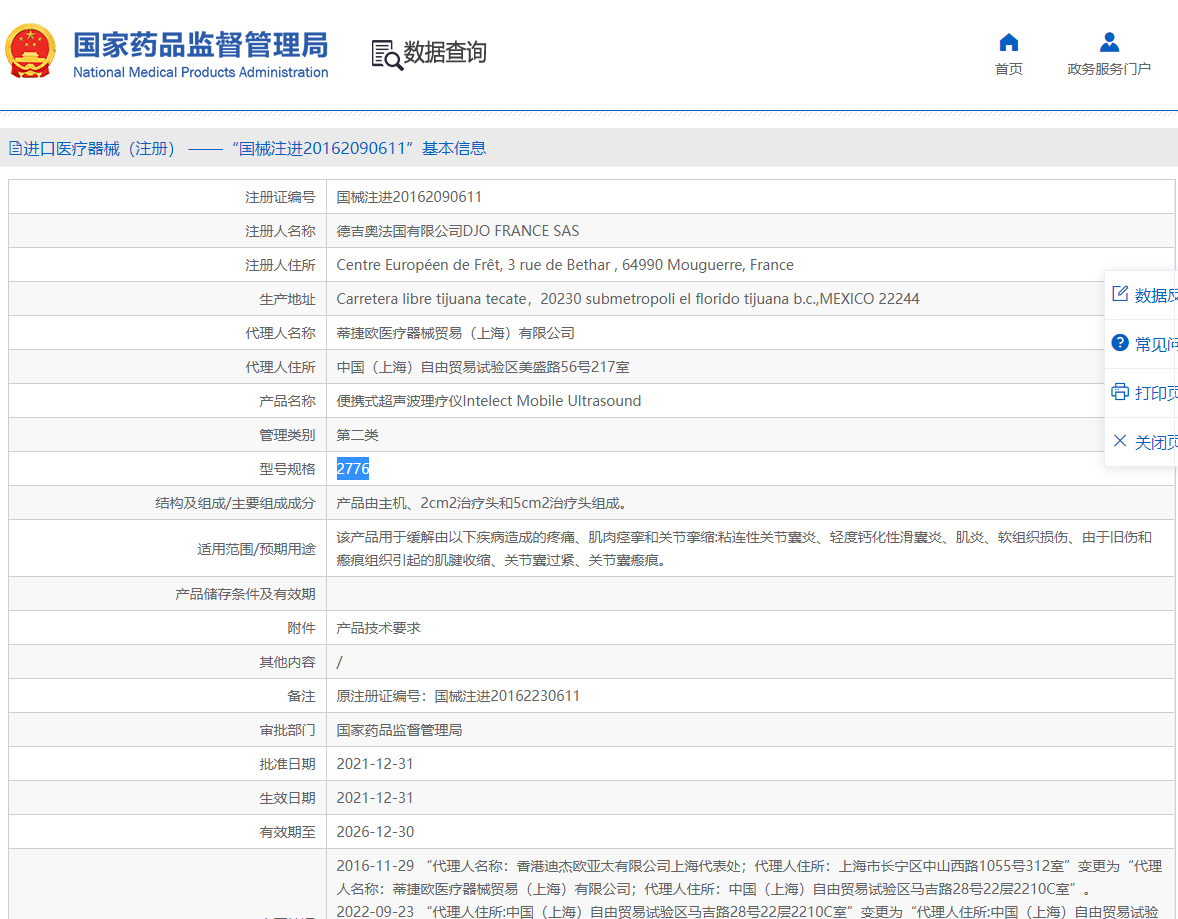This screenshot has width=1178, height=919.
Task: Click management category value 第二类
Action: pyautogui.click(x=357, y=435)
